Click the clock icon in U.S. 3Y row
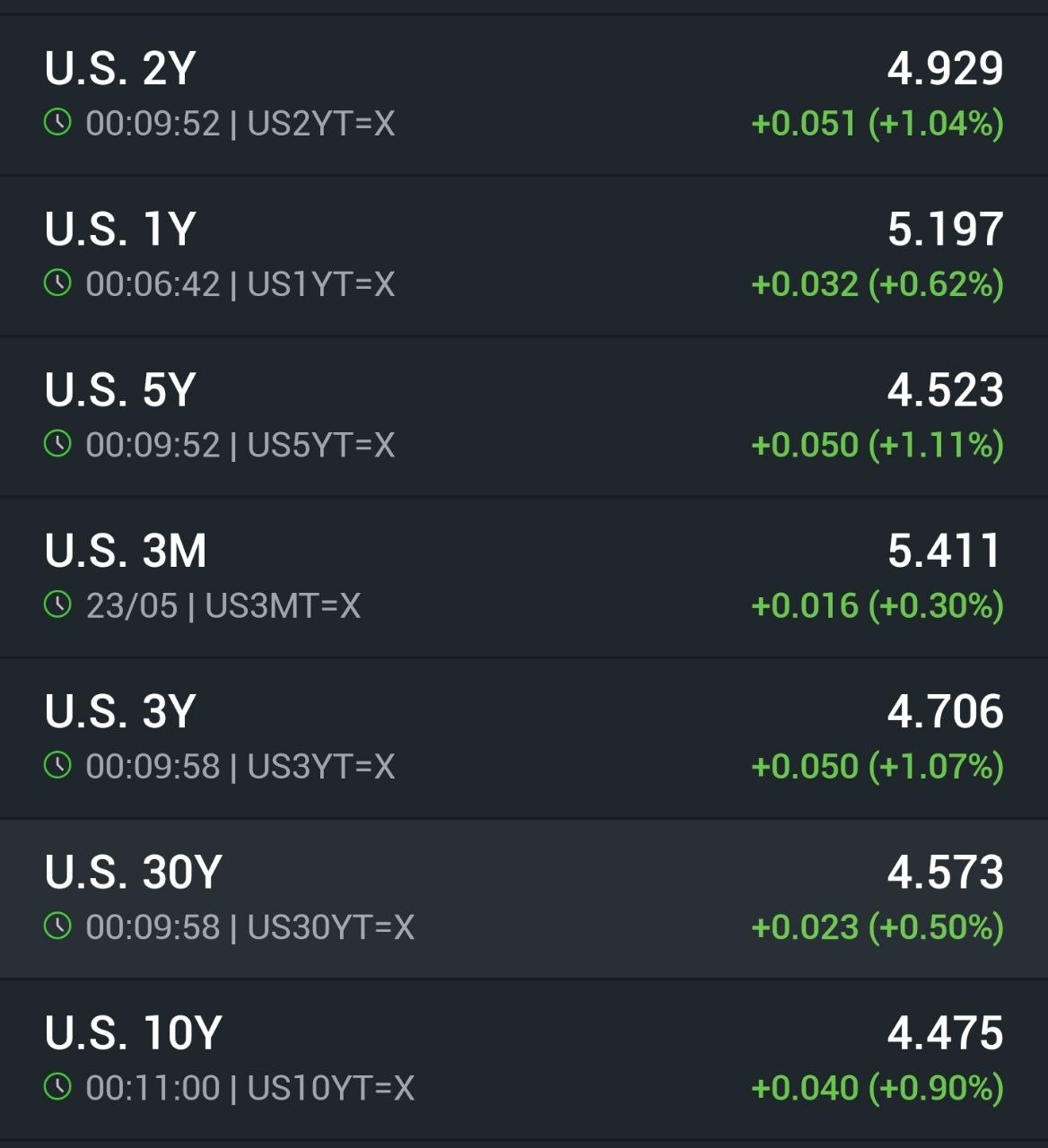This screenshot has width=1048, height=1148. click(57, 766)
